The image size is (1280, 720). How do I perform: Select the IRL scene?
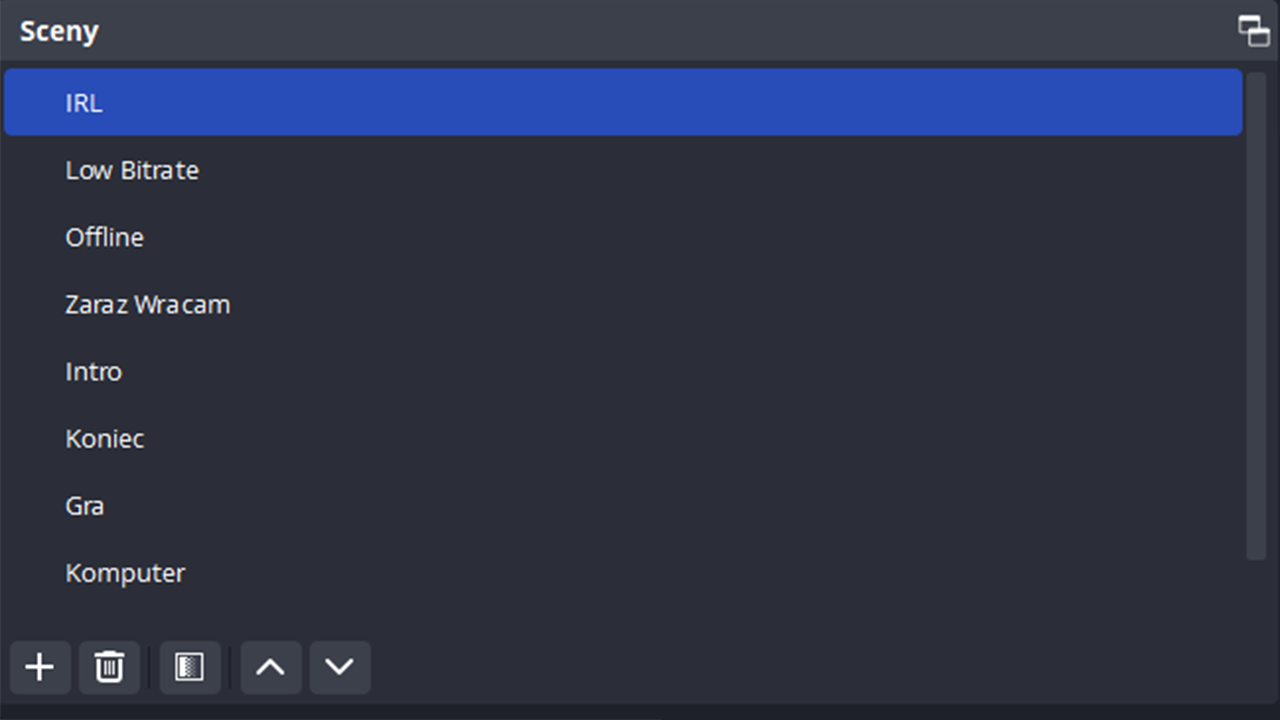click(x=84, y=103)
